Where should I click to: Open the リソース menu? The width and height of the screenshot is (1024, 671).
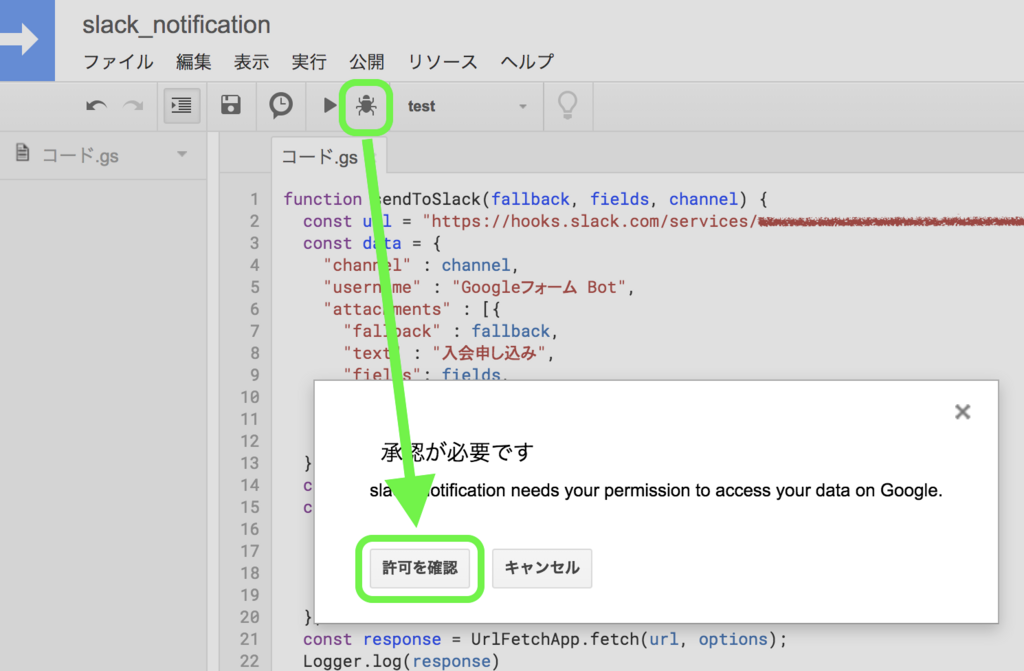tap(443, 61)
